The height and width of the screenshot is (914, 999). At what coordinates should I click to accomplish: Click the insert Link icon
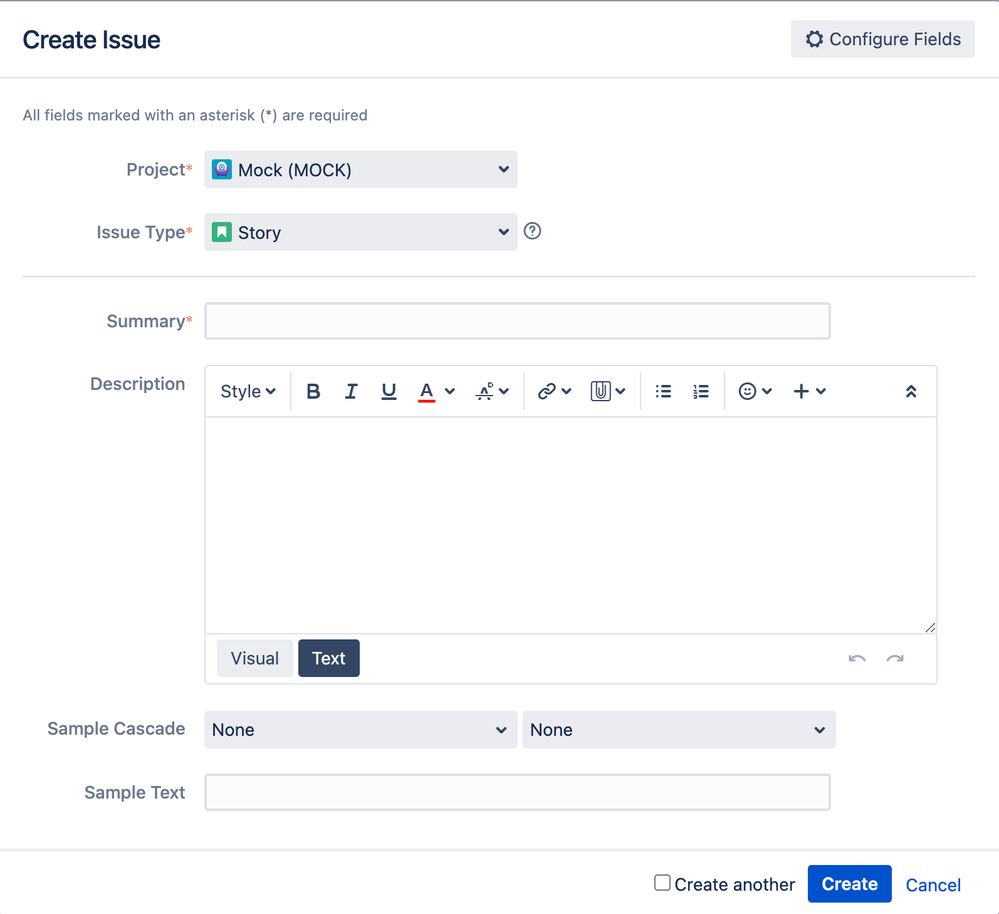pyautogui.click(x=547, y=391)
